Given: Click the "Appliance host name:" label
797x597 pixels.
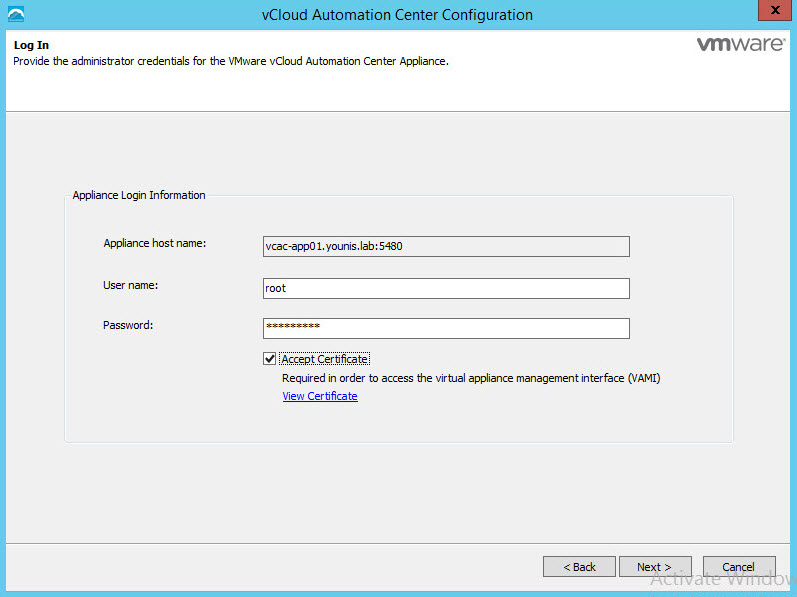Looking at the screenshot, I should click(x=154, y=243).
